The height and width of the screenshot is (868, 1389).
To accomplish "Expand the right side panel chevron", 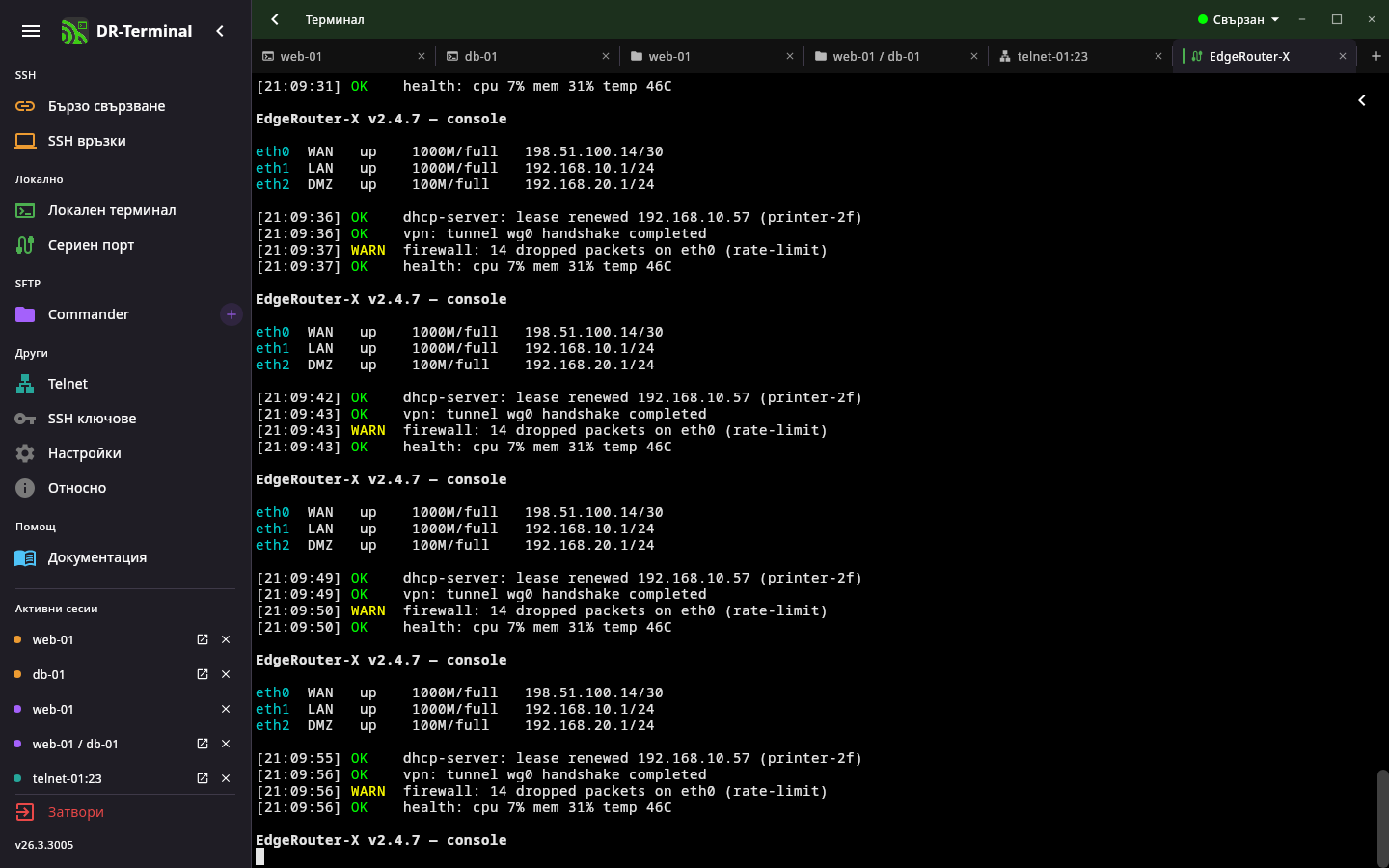I will click(1362, 100).
